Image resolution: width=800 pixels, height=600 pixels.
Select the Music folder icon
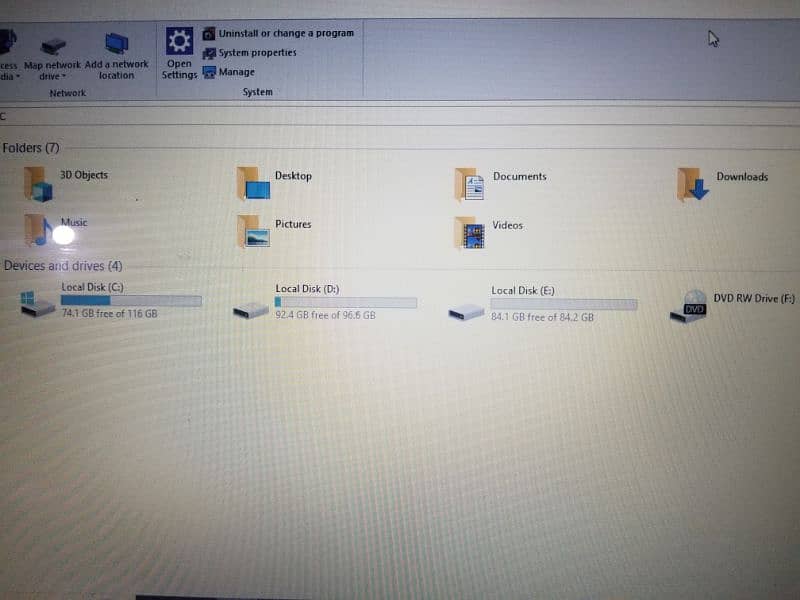(39, 230)
